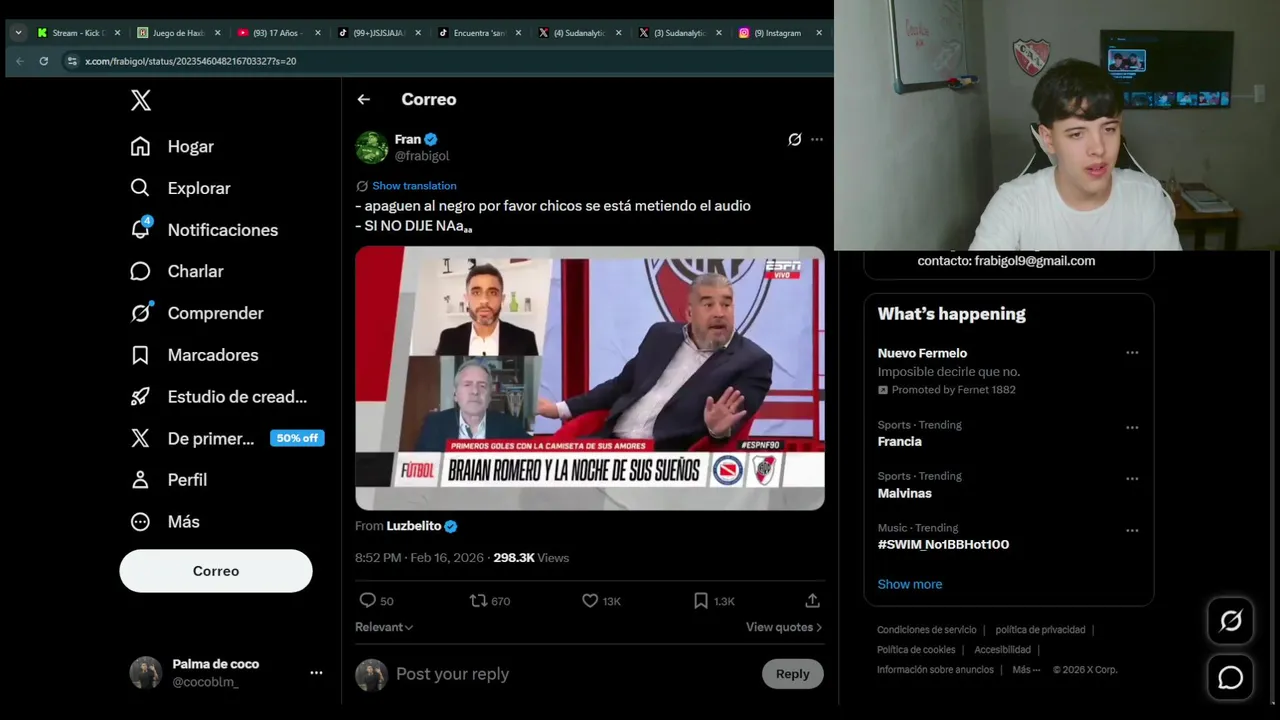Open the browser tab search dropdown

[18, 33]
